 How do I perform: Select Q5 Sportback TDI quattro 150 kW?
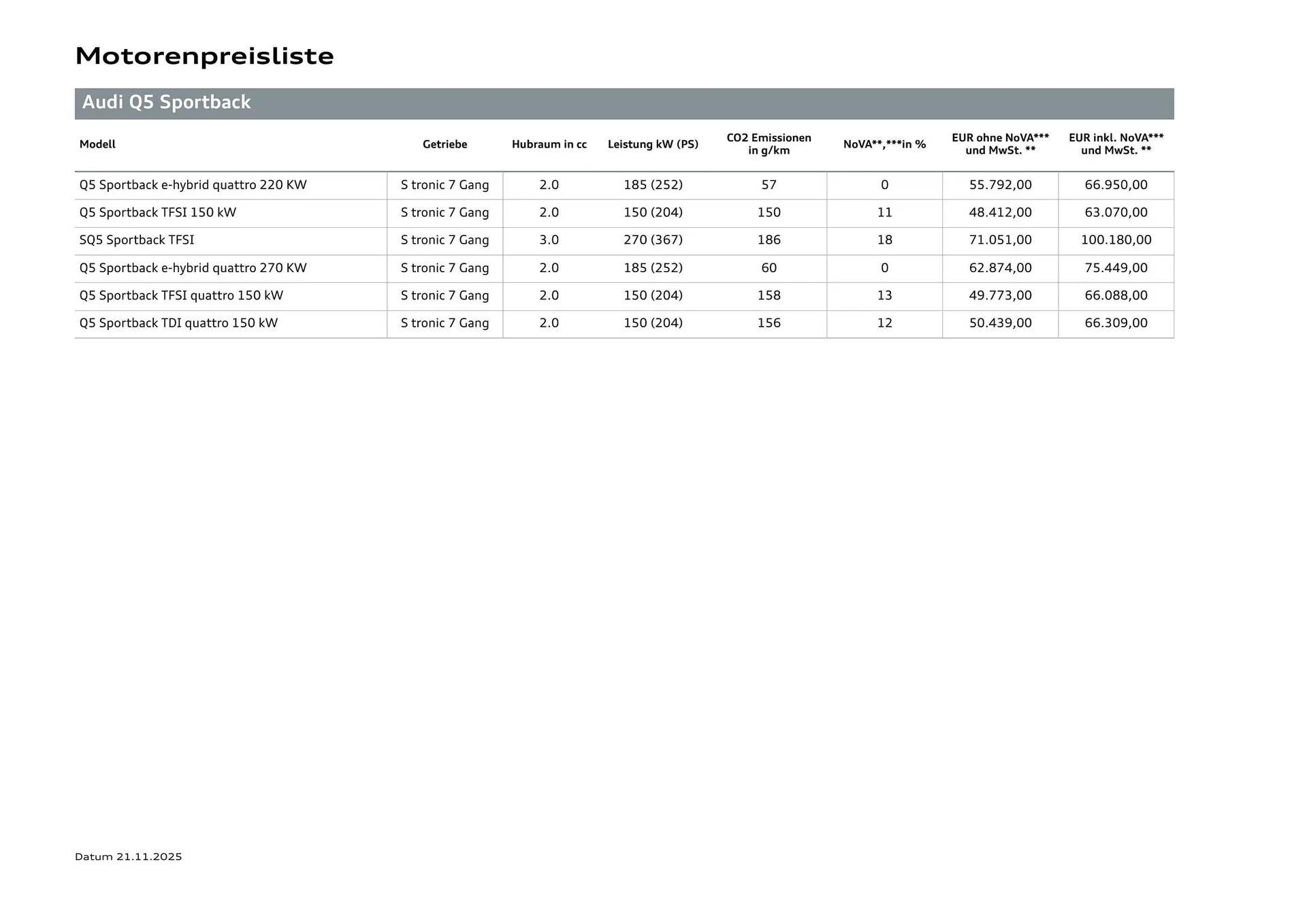click(178, 323)
